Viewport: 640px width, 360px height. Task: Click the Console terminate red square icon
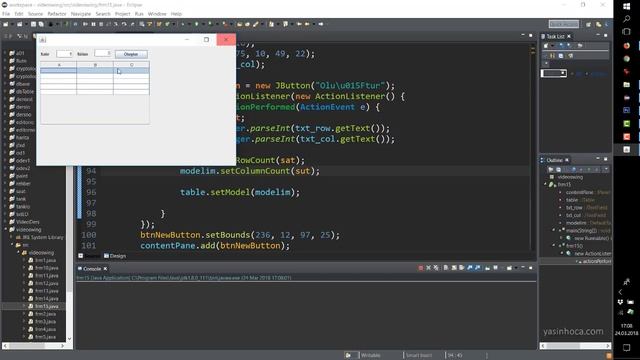point(420,268)
